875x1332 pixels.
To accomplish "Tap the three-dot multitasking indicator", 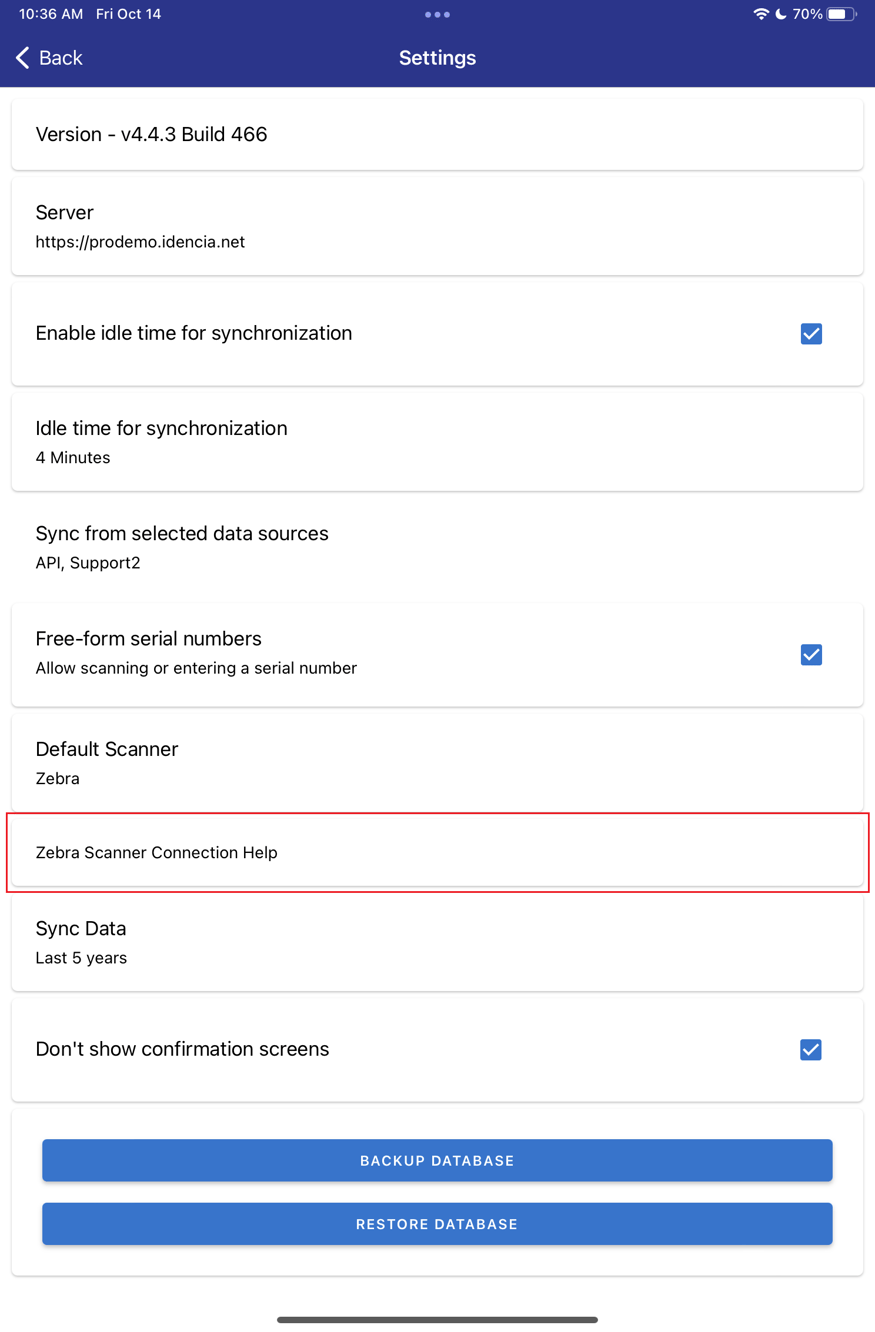I will click(x=437, y=14).
